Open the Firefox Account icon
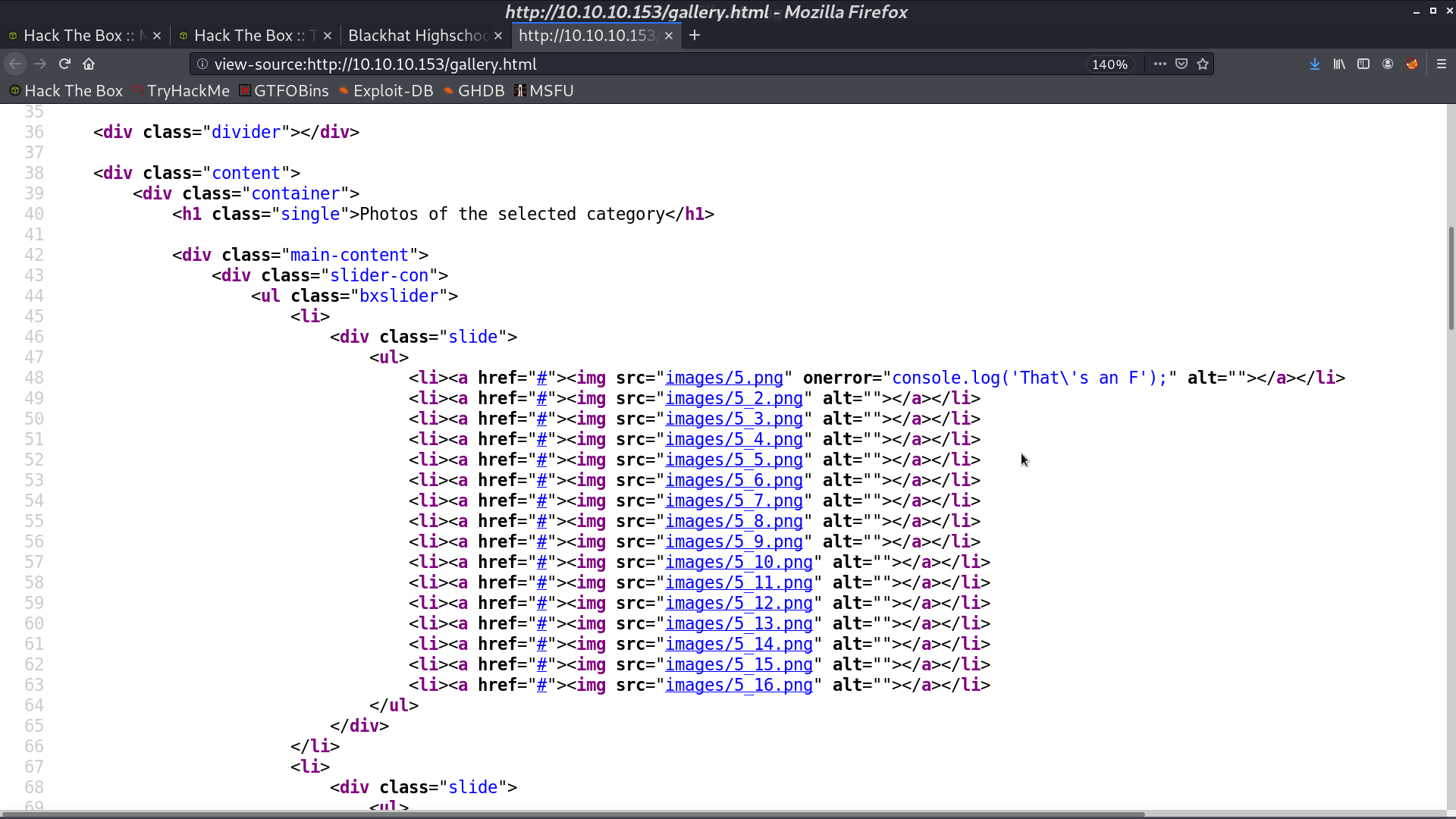 pos(1388,64)
